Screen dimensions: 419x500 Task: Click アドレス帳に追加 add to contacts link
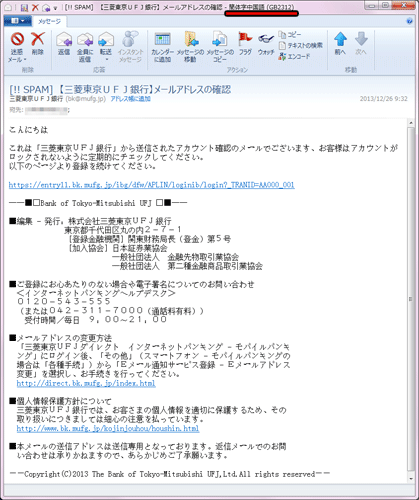[x=131, y=99]
